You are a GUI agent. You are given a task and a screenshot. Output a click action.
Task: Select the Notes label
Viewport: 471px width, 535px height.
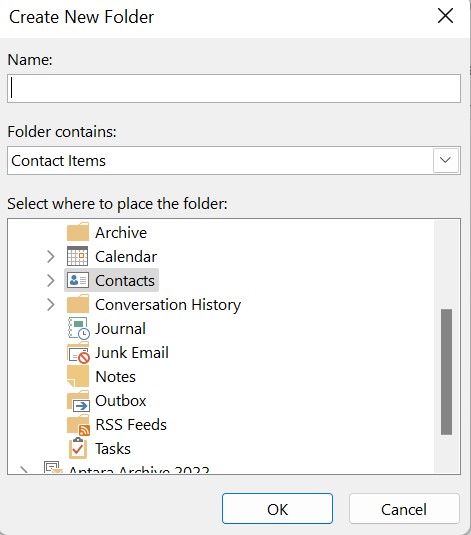[x=115, y=377]
